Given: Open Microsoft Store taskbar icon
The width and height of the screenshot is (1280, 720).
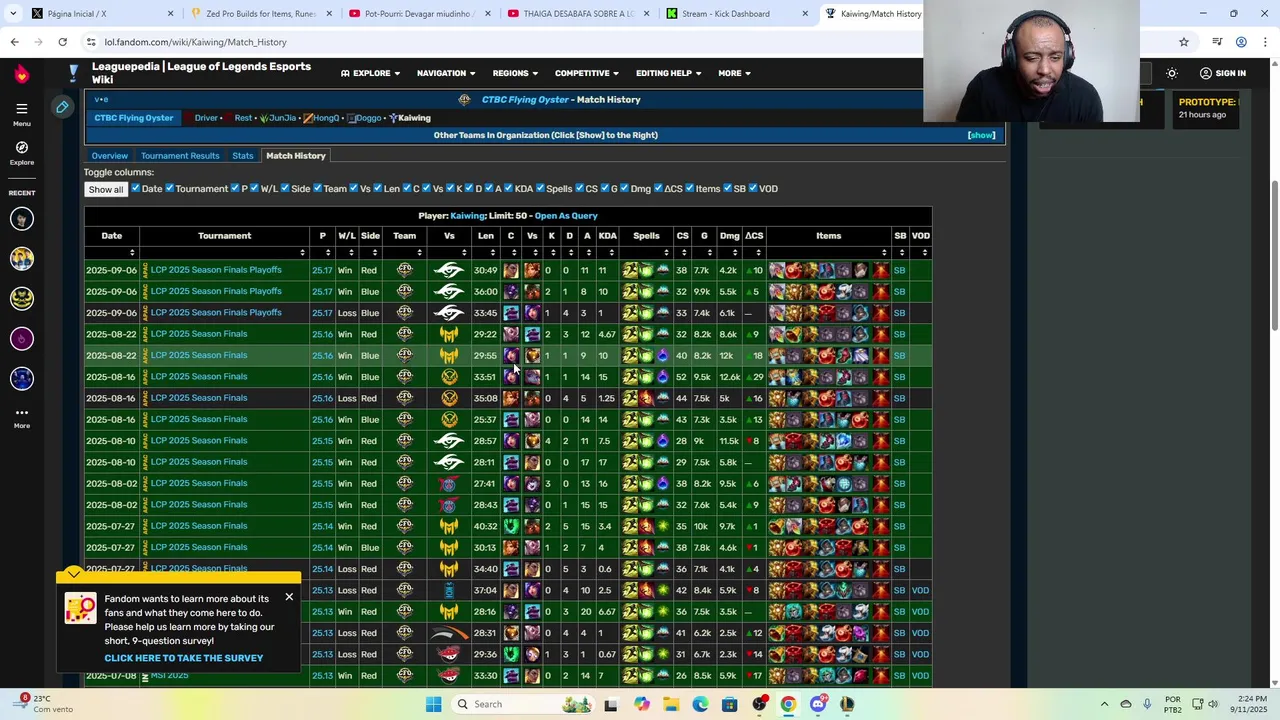Looking at the screenshot, I should pos(730,704).
